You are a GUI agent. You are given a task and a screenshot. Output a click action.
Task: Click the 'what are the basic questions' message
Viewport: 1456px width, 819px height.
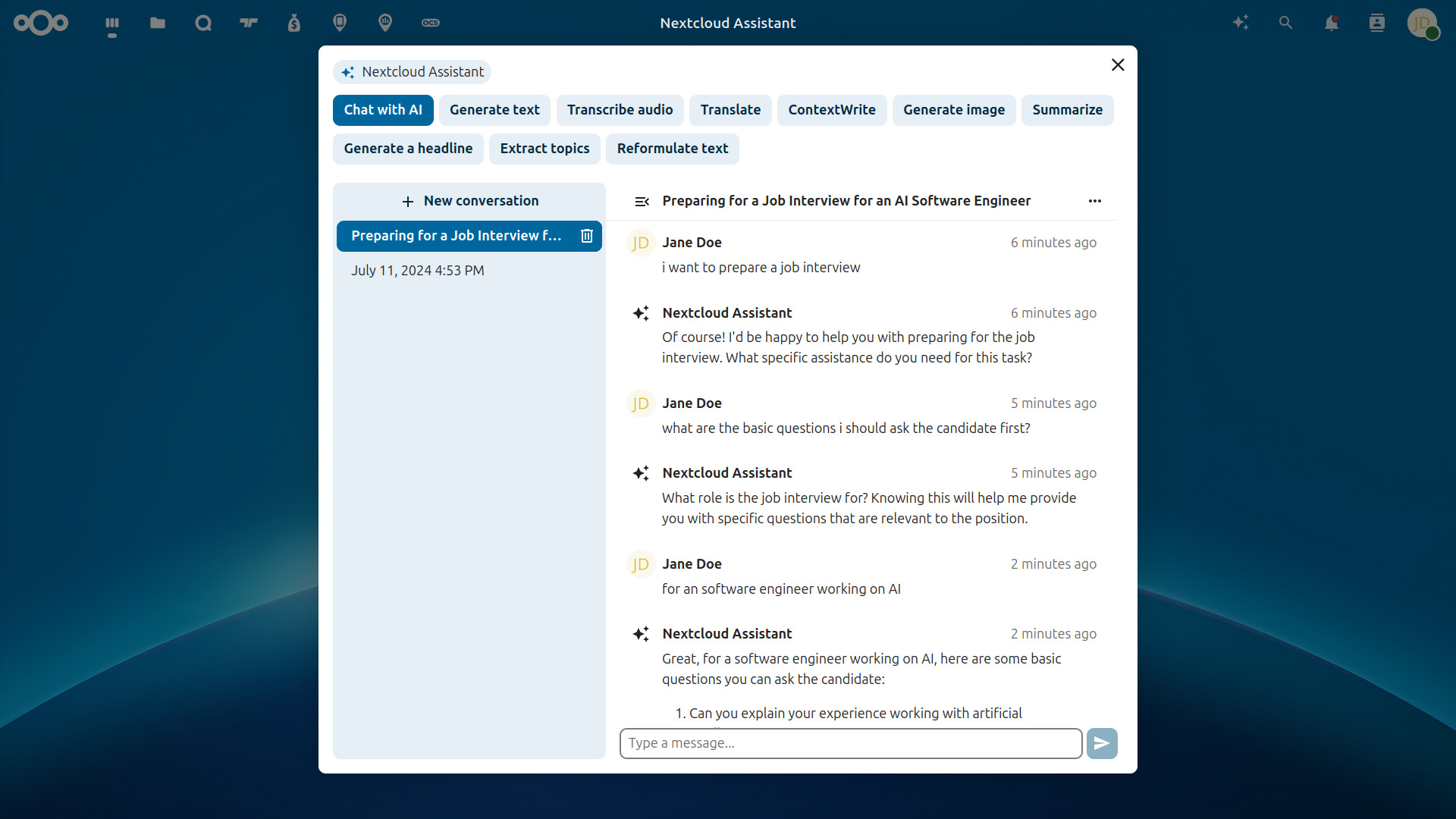tap(846, 428)
